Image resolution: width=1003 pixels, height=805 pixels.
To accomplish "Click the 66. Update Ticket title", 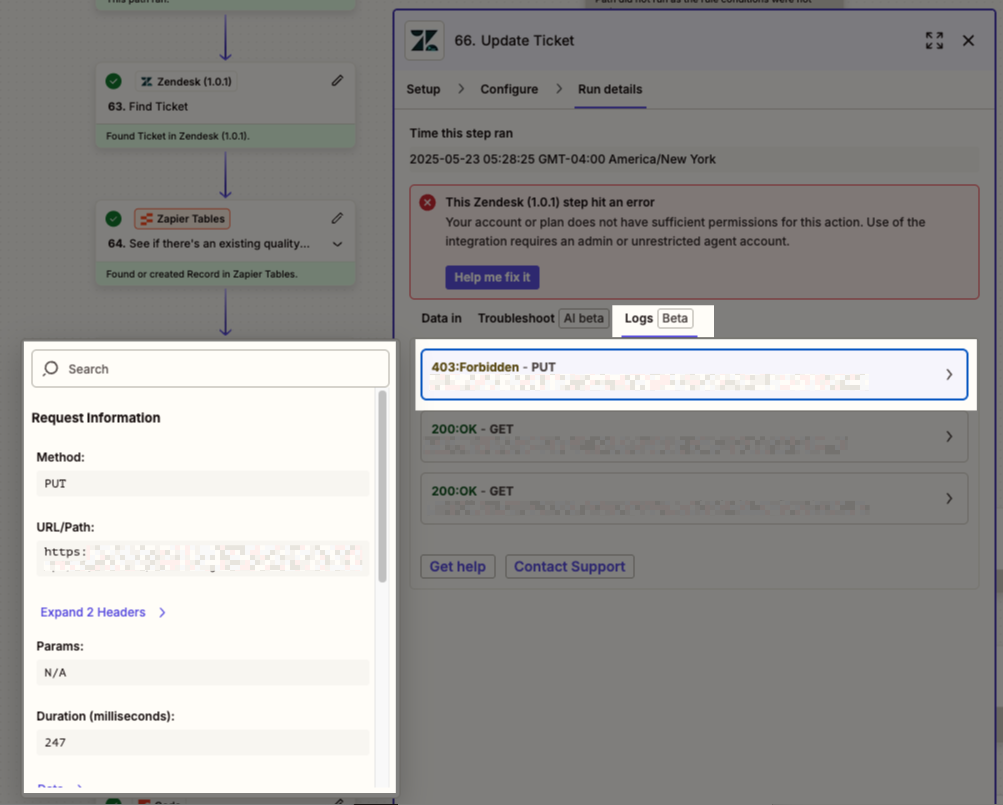I will [514, 40].
